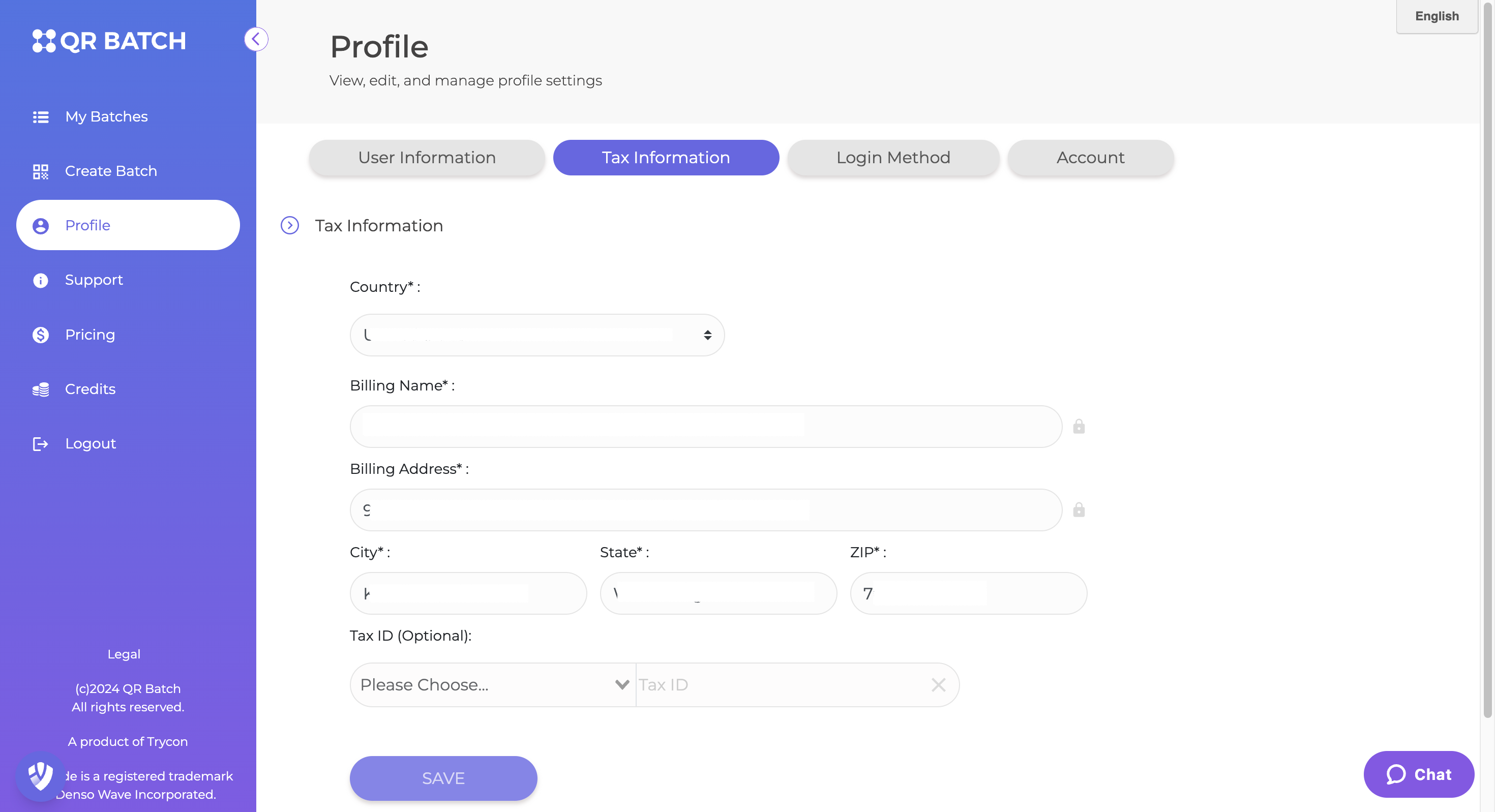Viewport: 1495px width, 812px height.
Task: Click the Create Batch QR icon
Action: 41,171
